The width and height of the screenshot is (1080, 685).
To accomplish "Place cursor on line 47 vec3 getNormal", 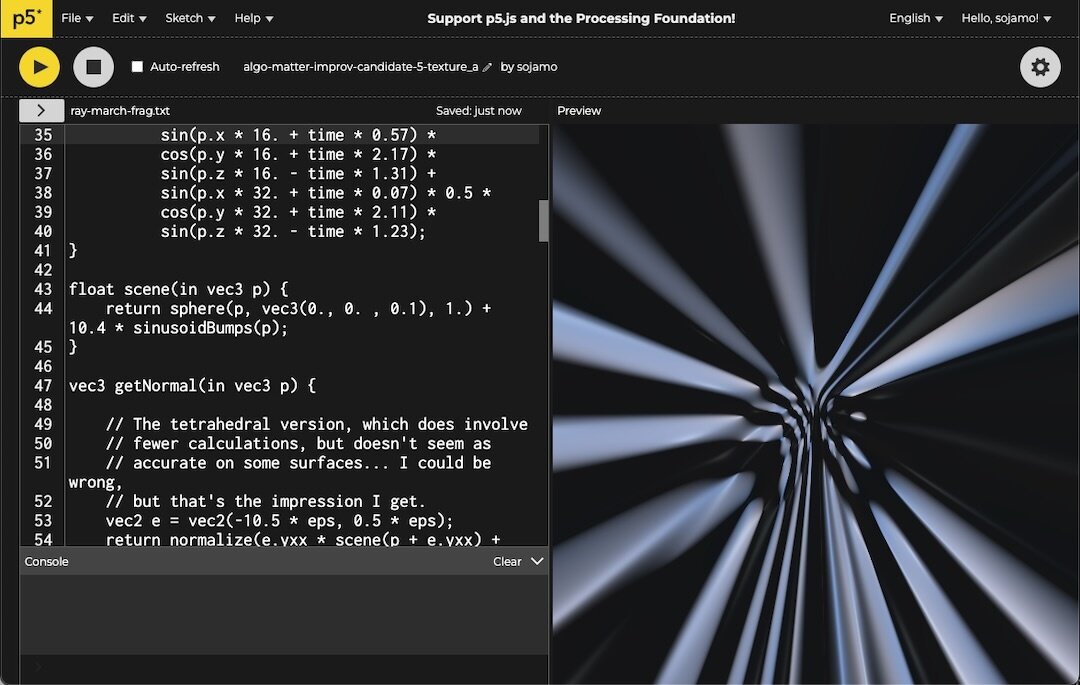I will click(x=192, y=386).
